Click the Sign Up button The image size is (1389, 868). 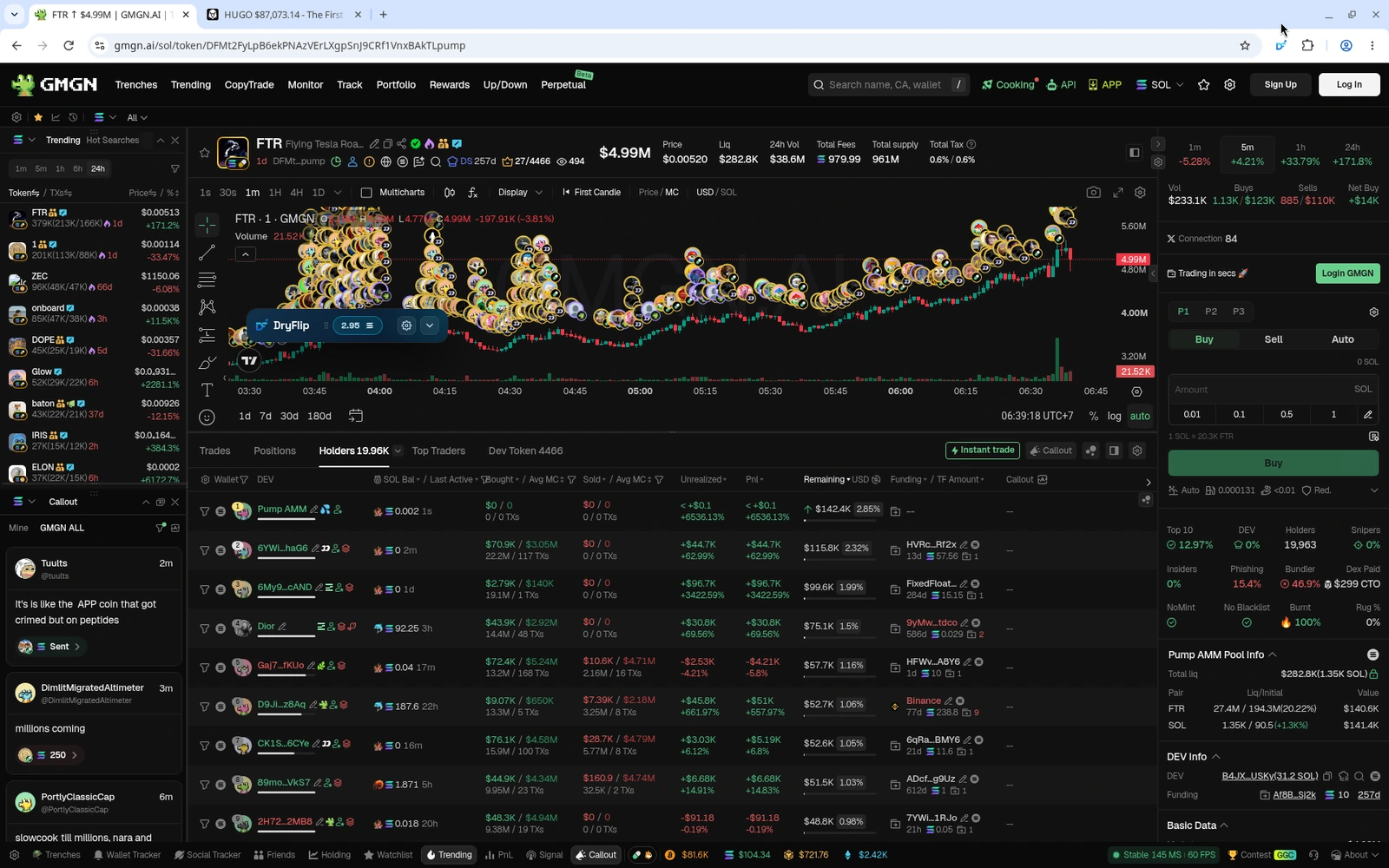pos(1280,84)
